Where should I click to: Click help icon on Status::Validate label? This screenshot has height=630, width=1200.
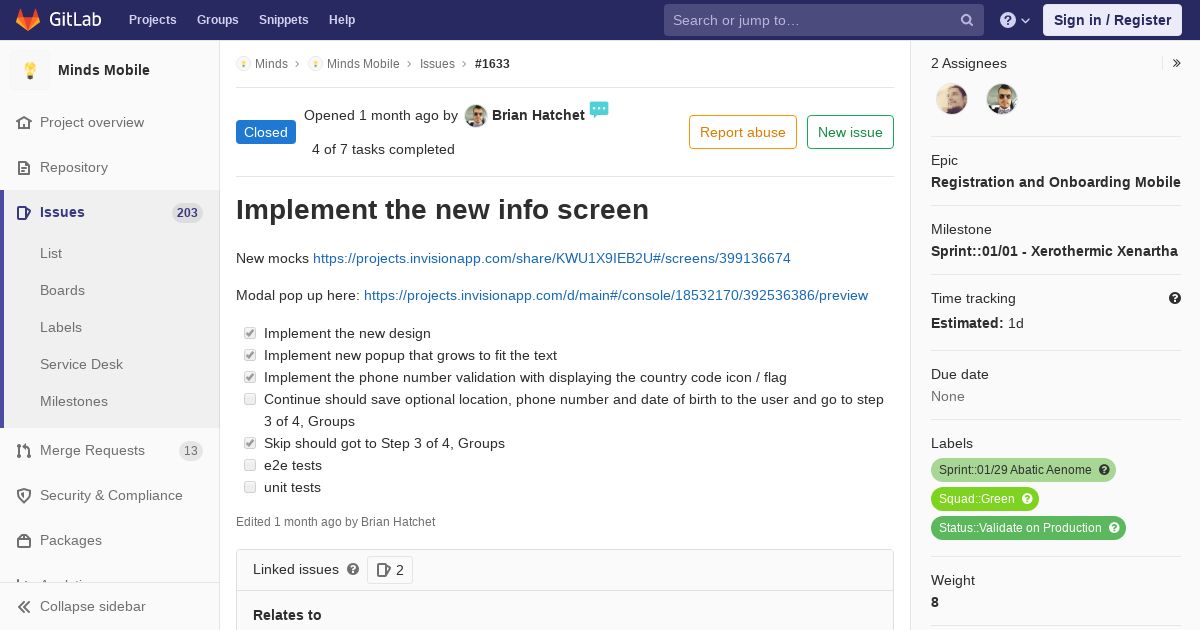point(1114,528)
